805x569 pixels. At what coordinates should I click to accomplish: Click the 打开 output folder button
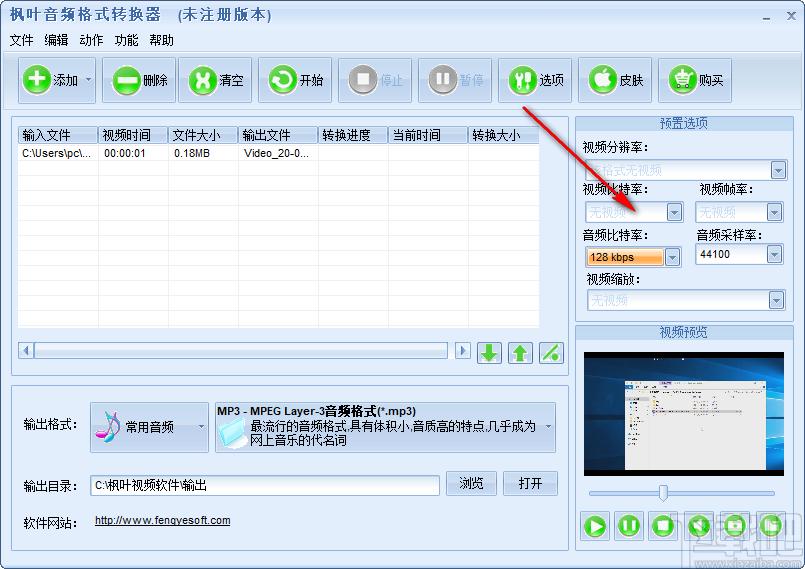pyautogui.click(x=530, y=483)
